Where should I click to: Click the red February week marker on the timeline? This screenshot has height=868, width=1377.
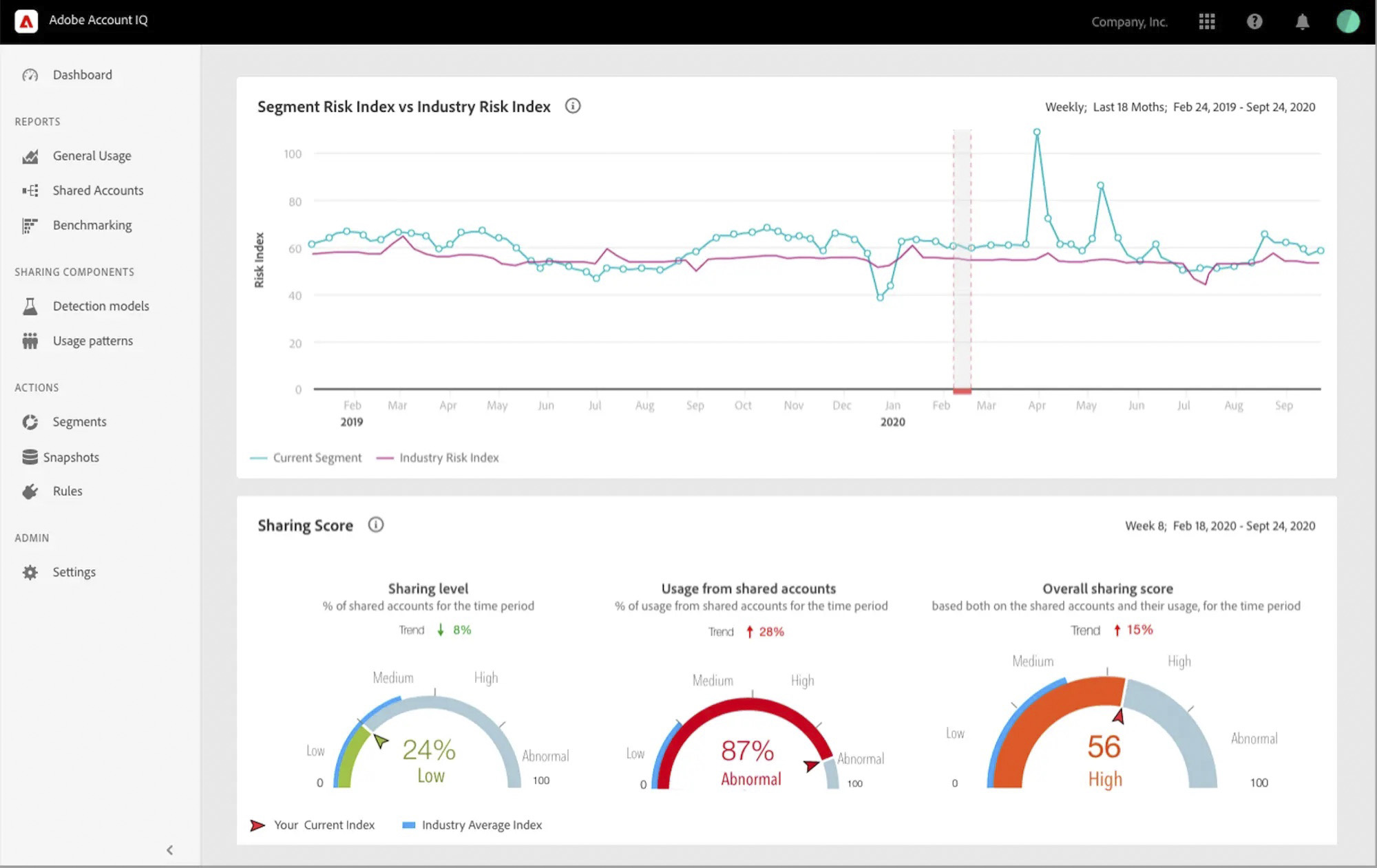click(962, 391)
